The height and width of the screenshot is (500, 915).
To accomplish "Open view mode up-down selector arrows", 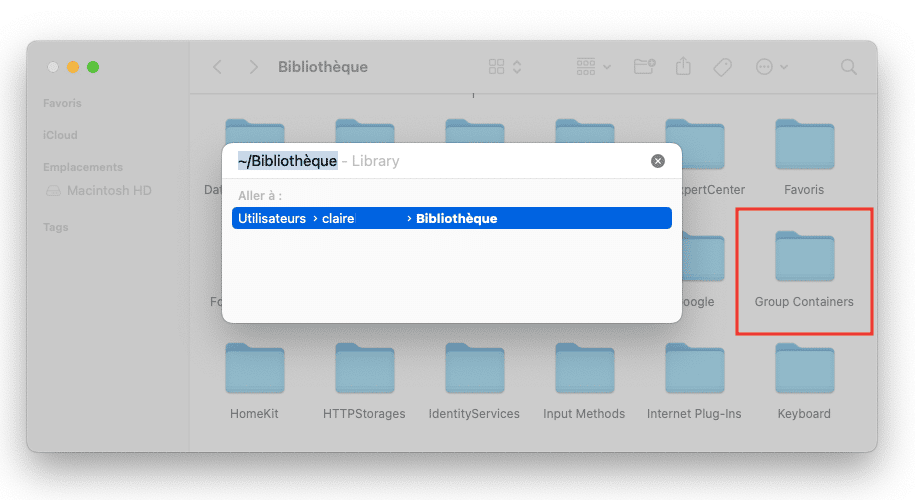I will [517, 67].
